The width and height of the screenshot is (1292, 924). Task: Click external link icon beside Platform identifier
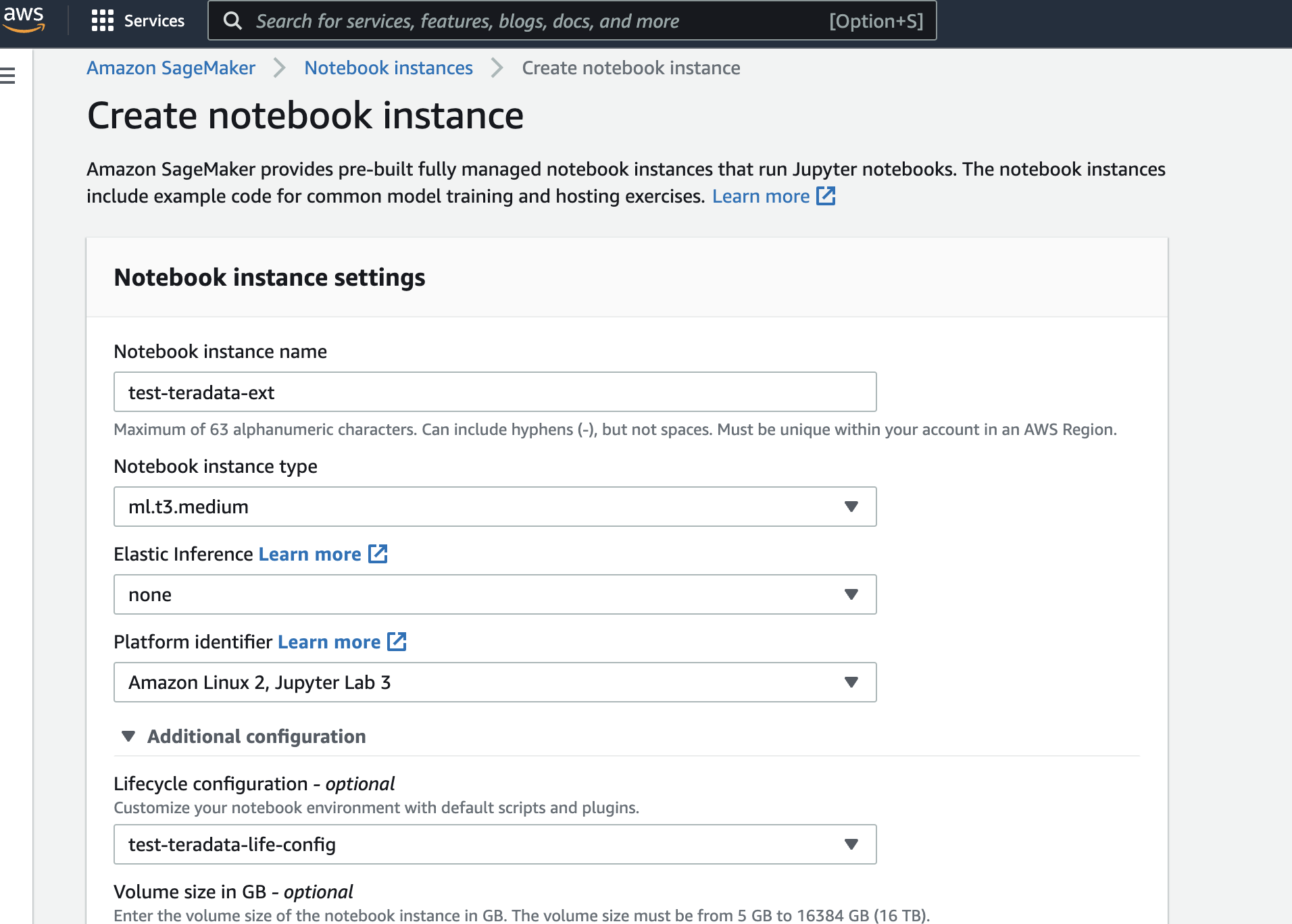point(397,642)
